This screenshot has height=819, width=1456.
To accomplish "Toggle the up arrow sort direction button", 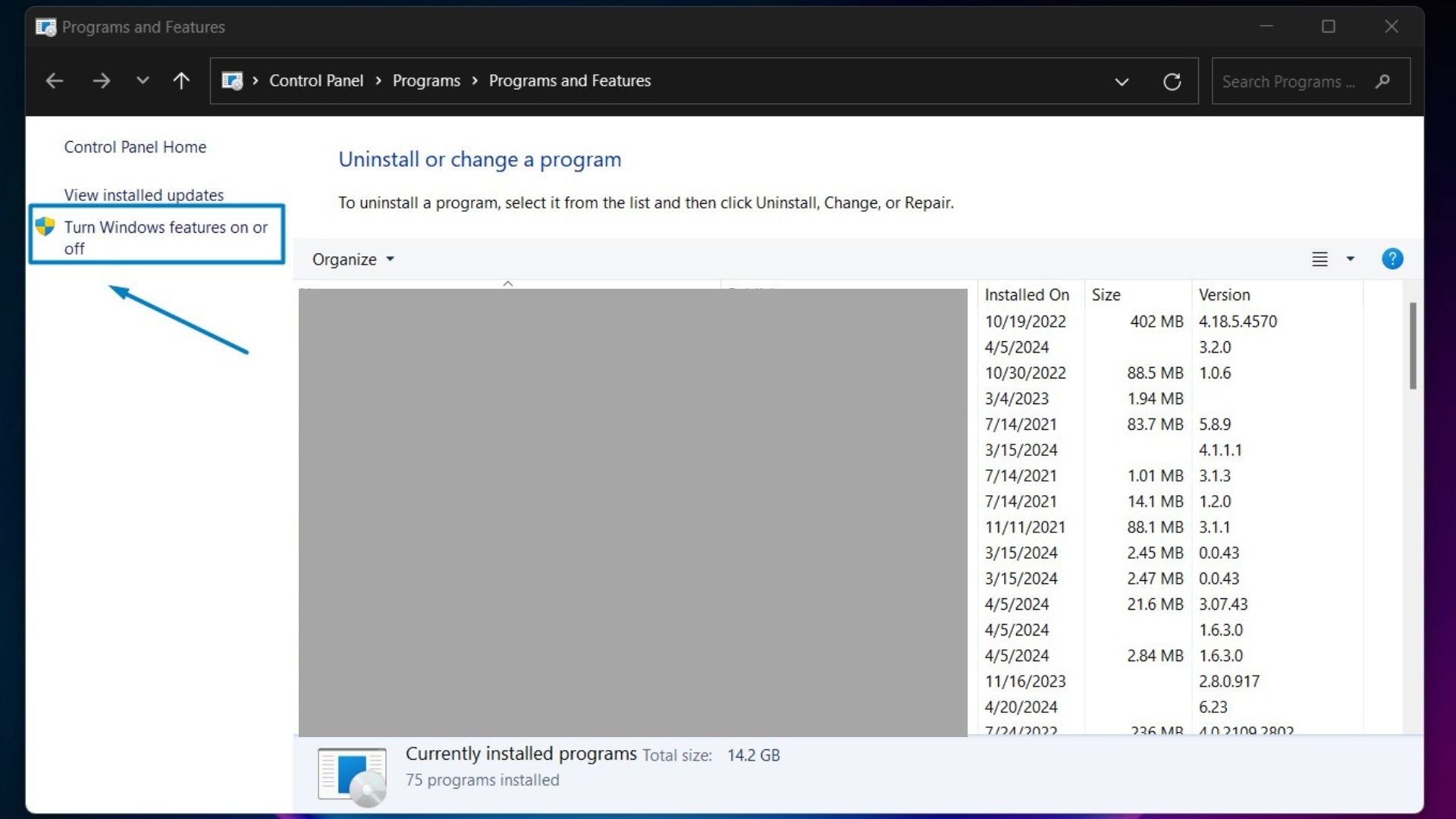I will click(x=507, y=283).
